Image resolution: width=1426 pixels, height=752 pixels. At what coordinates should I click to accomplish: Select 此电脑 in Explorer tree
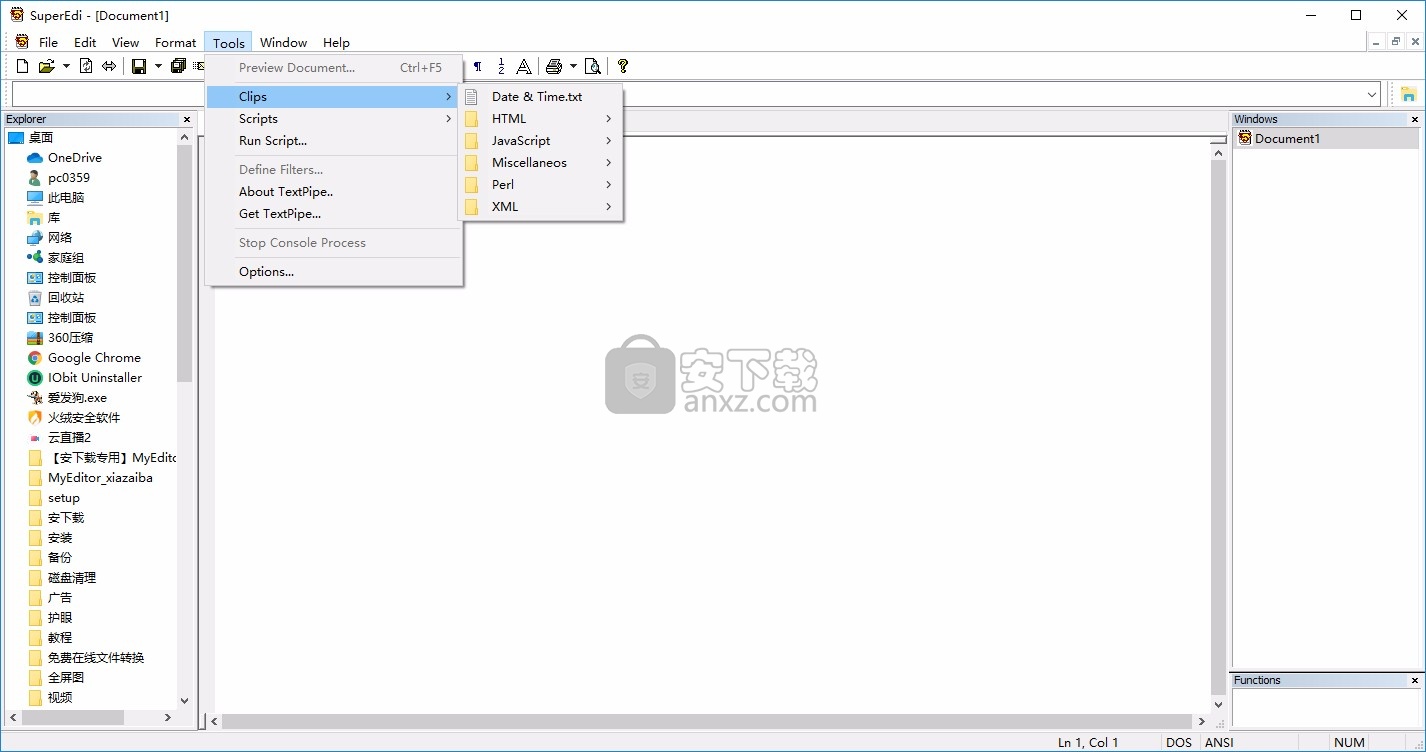tap(66, 197)
